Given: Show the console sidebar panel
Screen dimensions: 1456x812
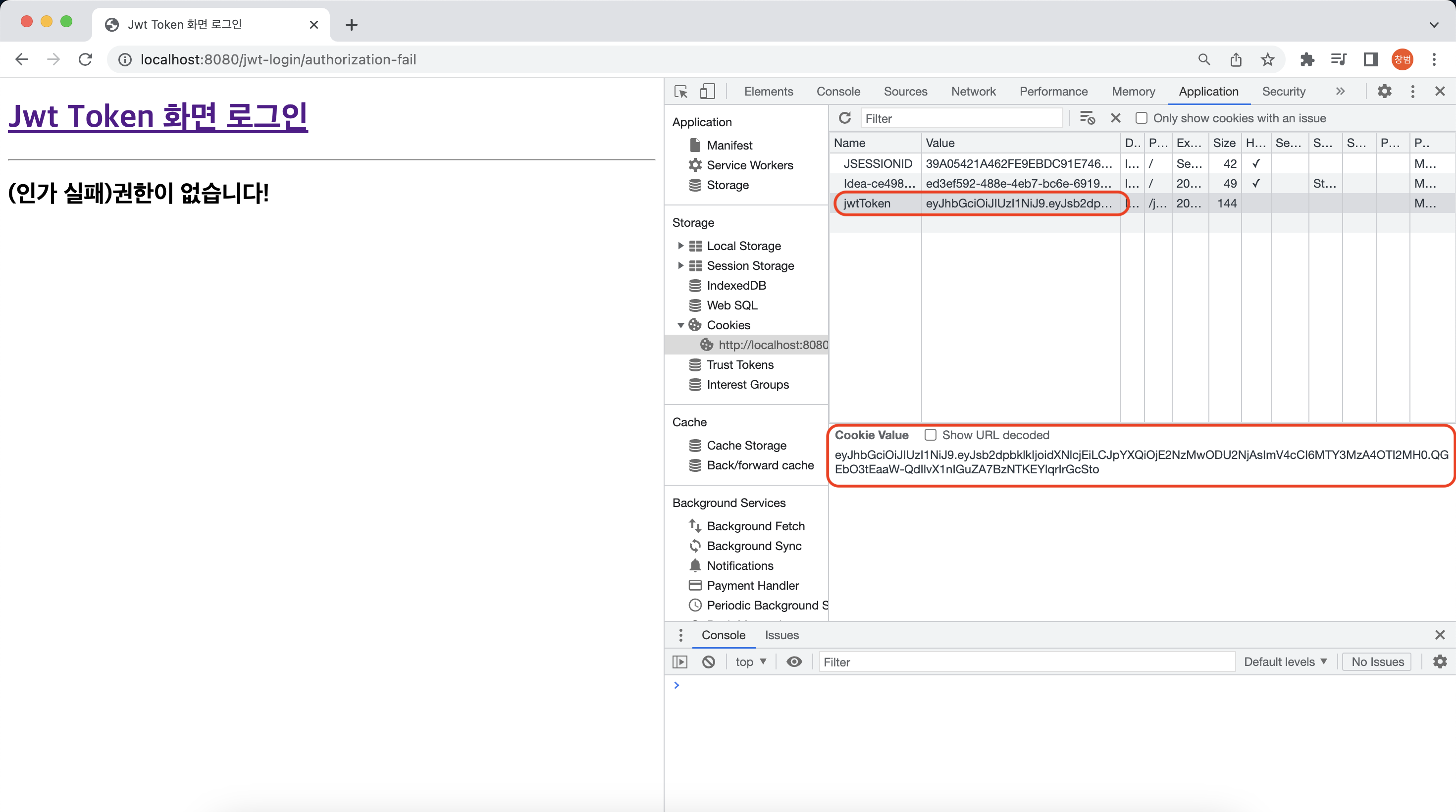Looking at the screenshot, I should pyautogui.click(x=680, y=661).
